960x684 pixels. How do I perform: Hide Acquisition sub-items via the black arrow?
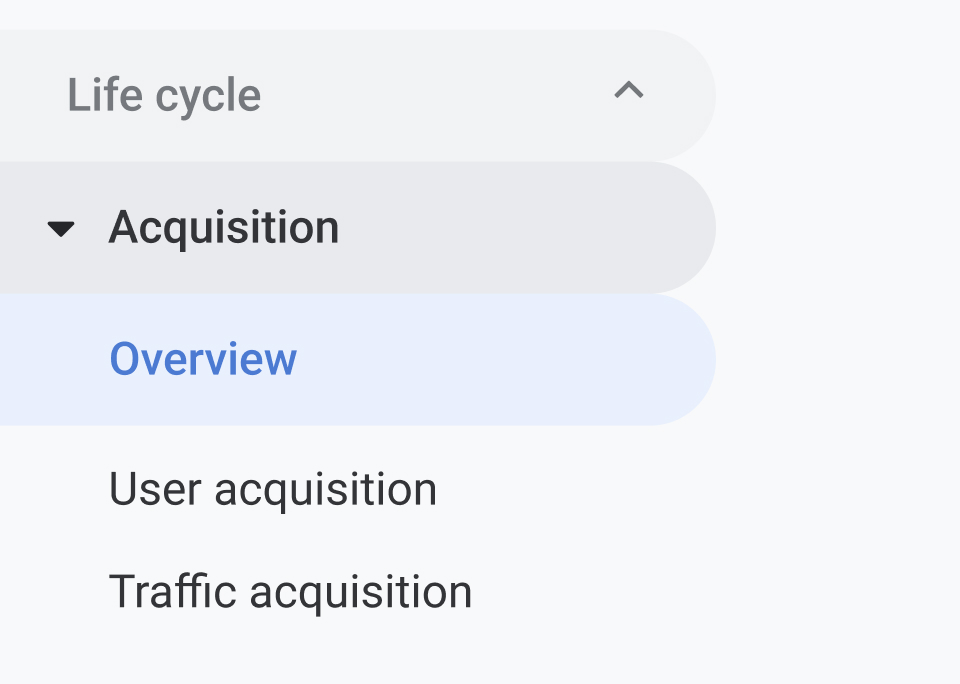coord(61,229)
